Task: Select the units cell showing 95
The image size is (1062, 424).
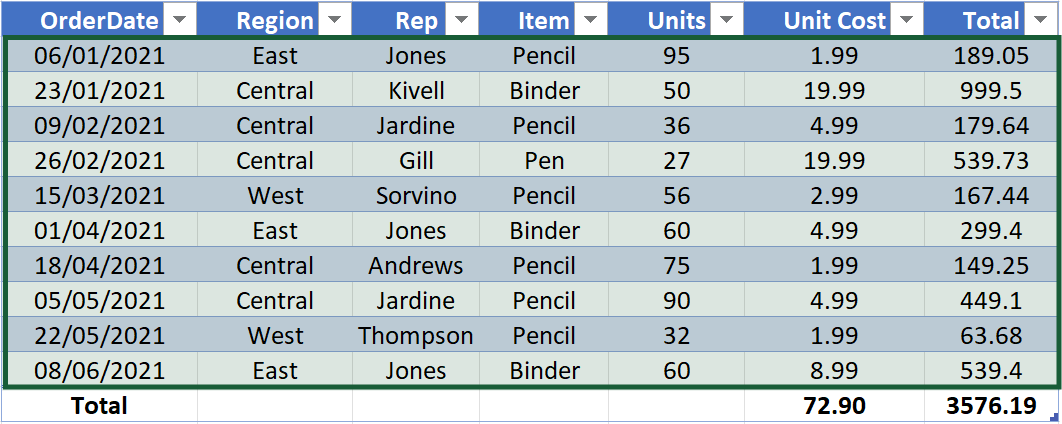Action: pos(676,56)
